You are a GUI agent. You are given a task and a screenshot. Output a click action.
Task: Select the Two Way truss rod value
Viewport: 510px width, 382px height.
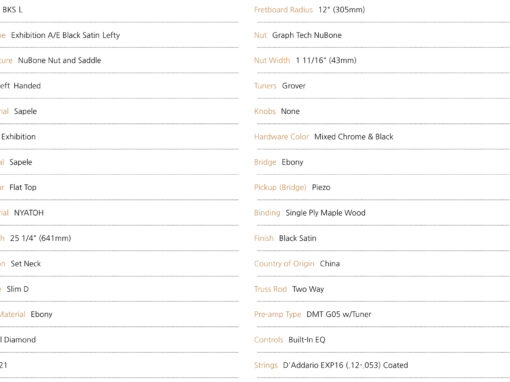pyautogui.click(x=308, y=289)
